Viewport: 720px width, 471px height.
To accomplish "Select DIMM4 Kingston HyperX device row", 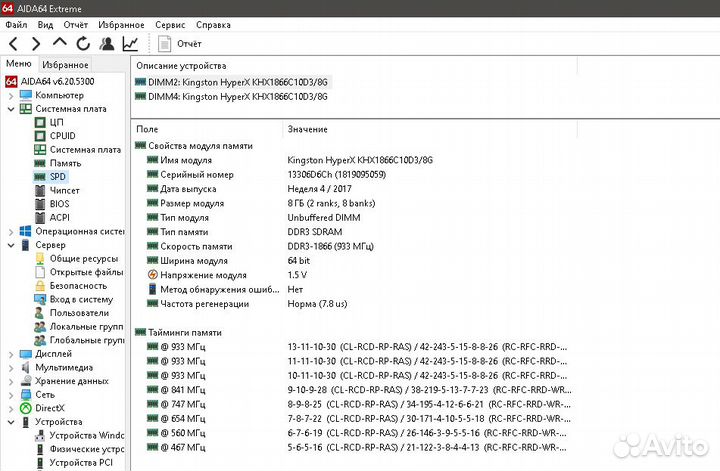I will 231,97.
